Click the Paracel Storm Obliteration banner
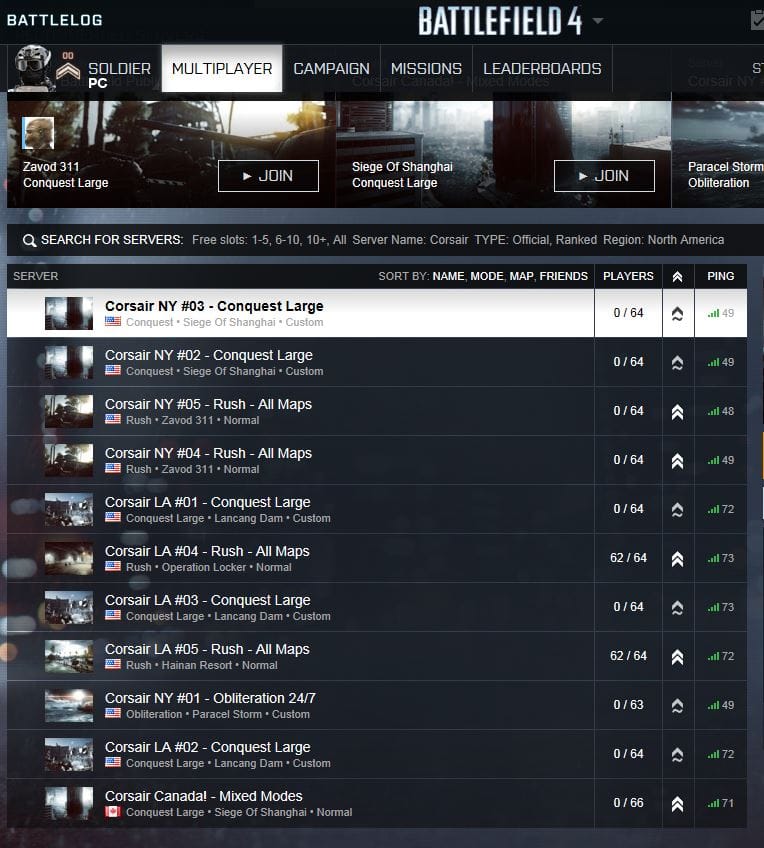Image resolution: width=764 pixels, height=848 pixels. point(718,154)
